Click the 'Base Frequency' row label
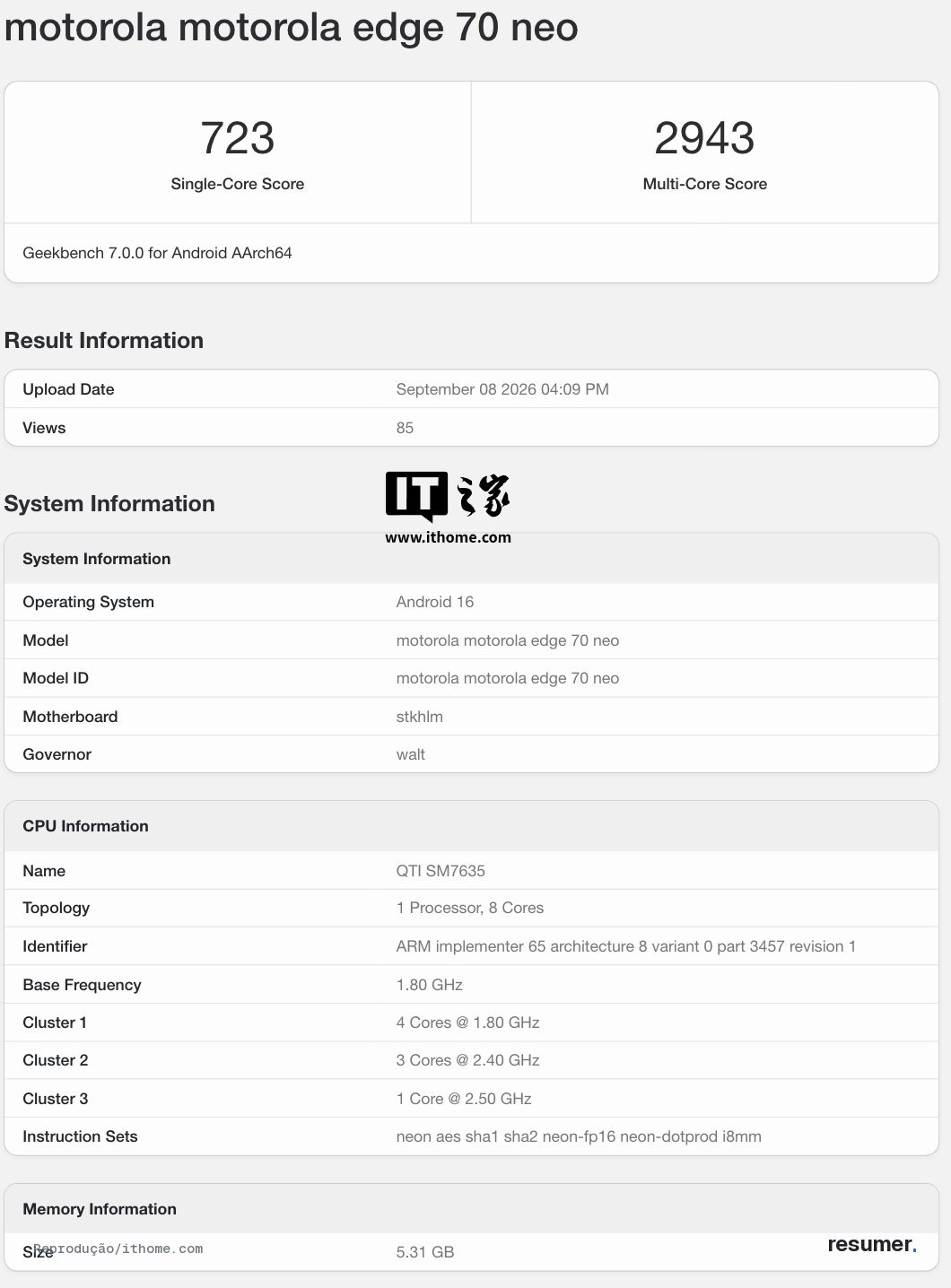This screenshot has height=1288, width=951. pyautogui.click(x=82, y=985)
